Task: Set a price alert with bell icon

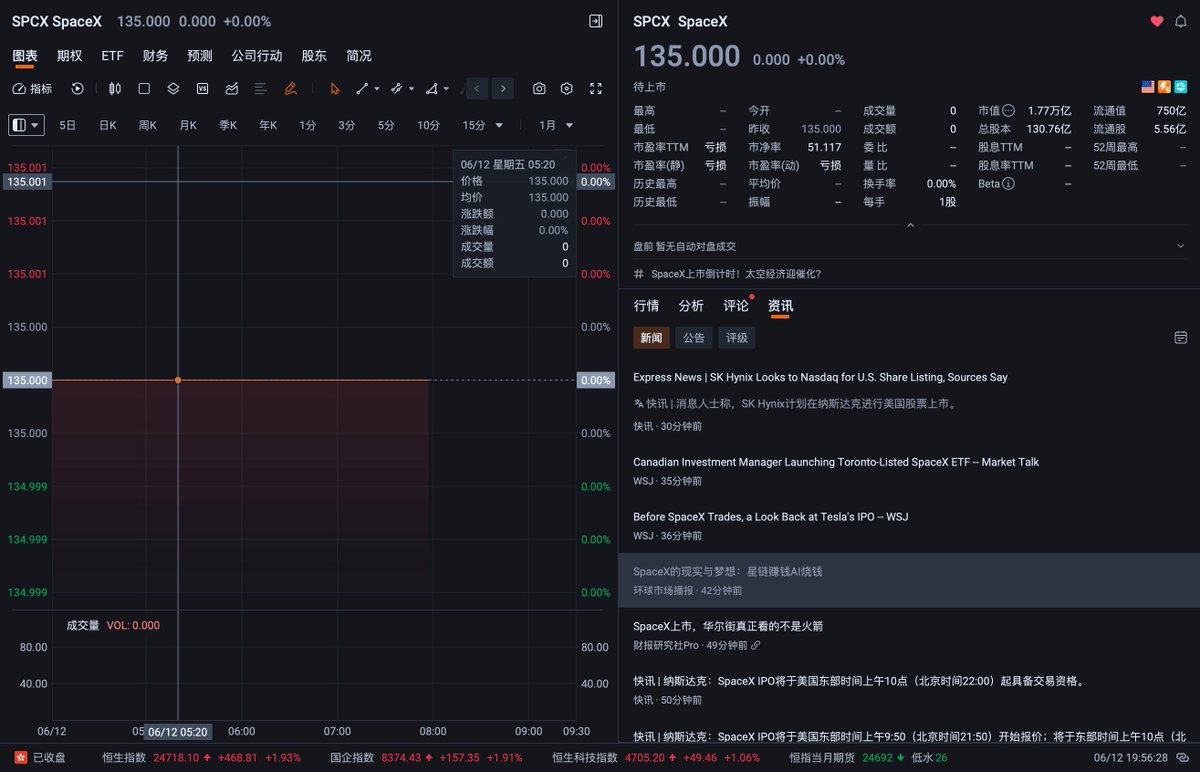Action: click(x=1181, y=21)
